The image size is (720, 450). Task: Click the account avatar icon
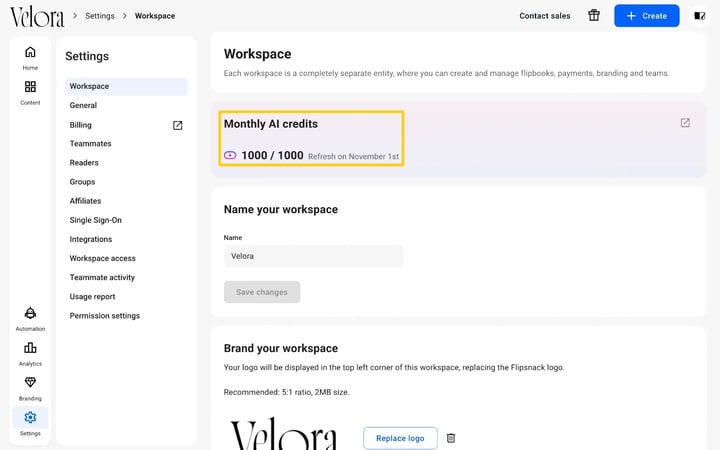(x=699, y=16)
